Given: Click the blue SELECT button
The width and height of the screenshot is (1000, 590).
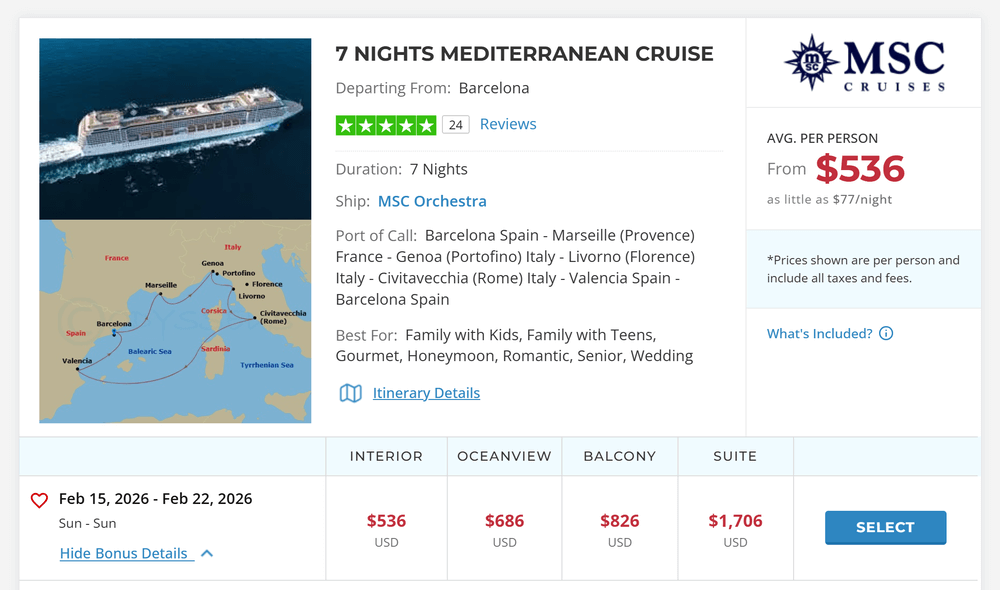Looking at the screenshot, I should [885, 527].
